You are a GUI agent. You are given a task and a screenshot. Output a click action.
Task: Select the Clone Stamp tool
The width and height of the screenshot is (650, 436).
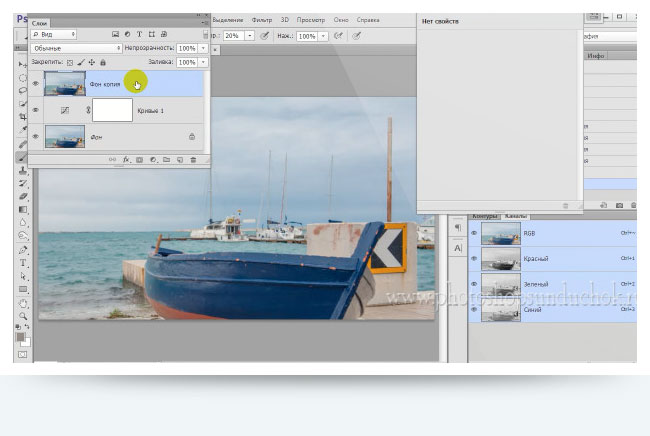(23, 170)
